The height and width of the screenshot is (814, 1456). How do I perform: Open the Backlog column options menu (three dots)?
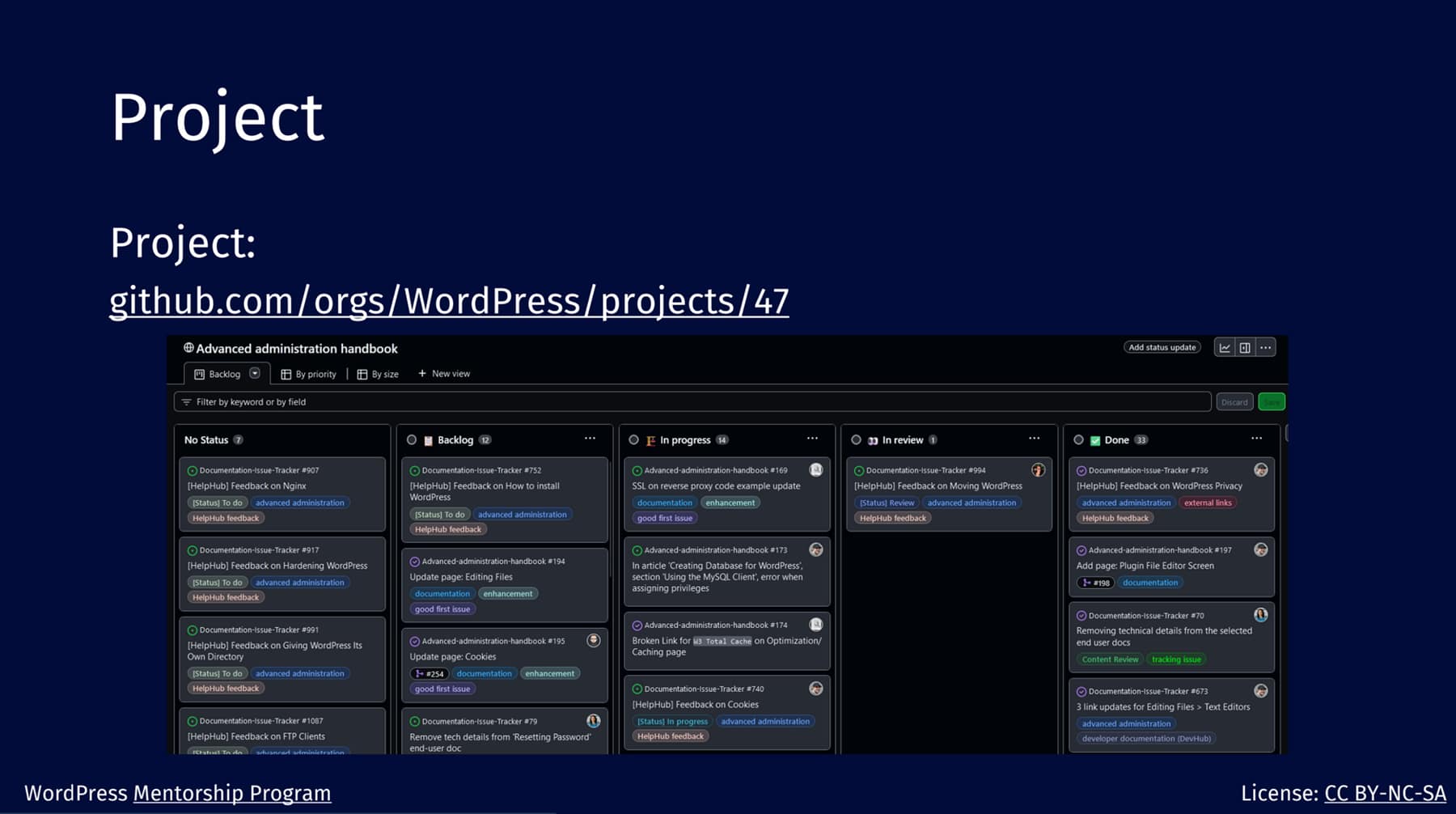point(590,439)
